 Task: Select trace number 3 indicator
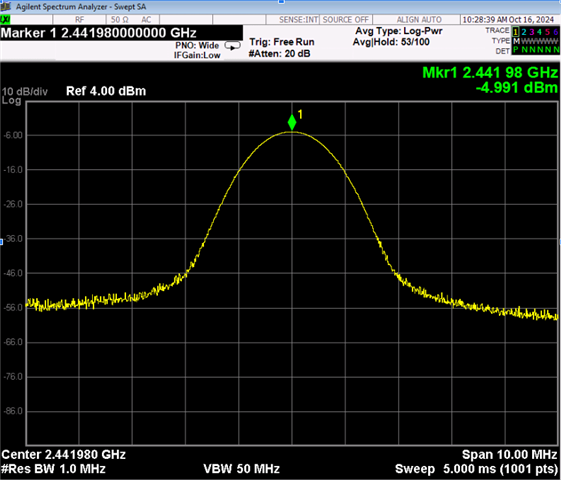pyautogui.click(x=532, y=32)
